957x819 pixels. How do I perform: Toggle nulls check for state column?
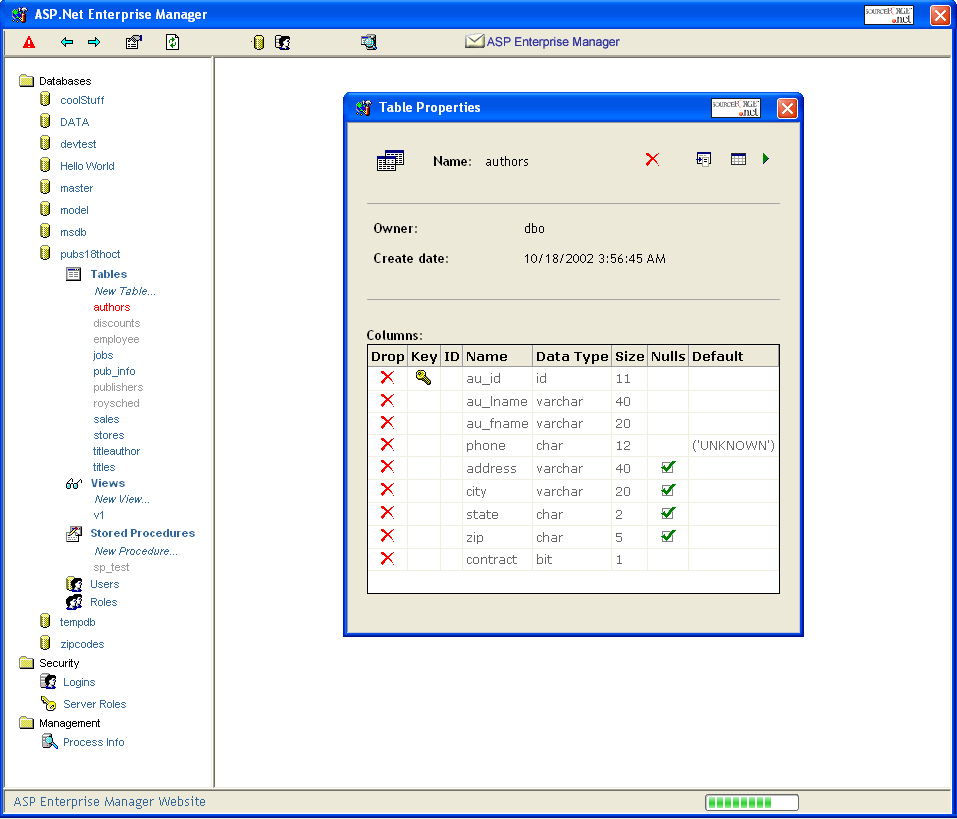(x=668, y=513)
